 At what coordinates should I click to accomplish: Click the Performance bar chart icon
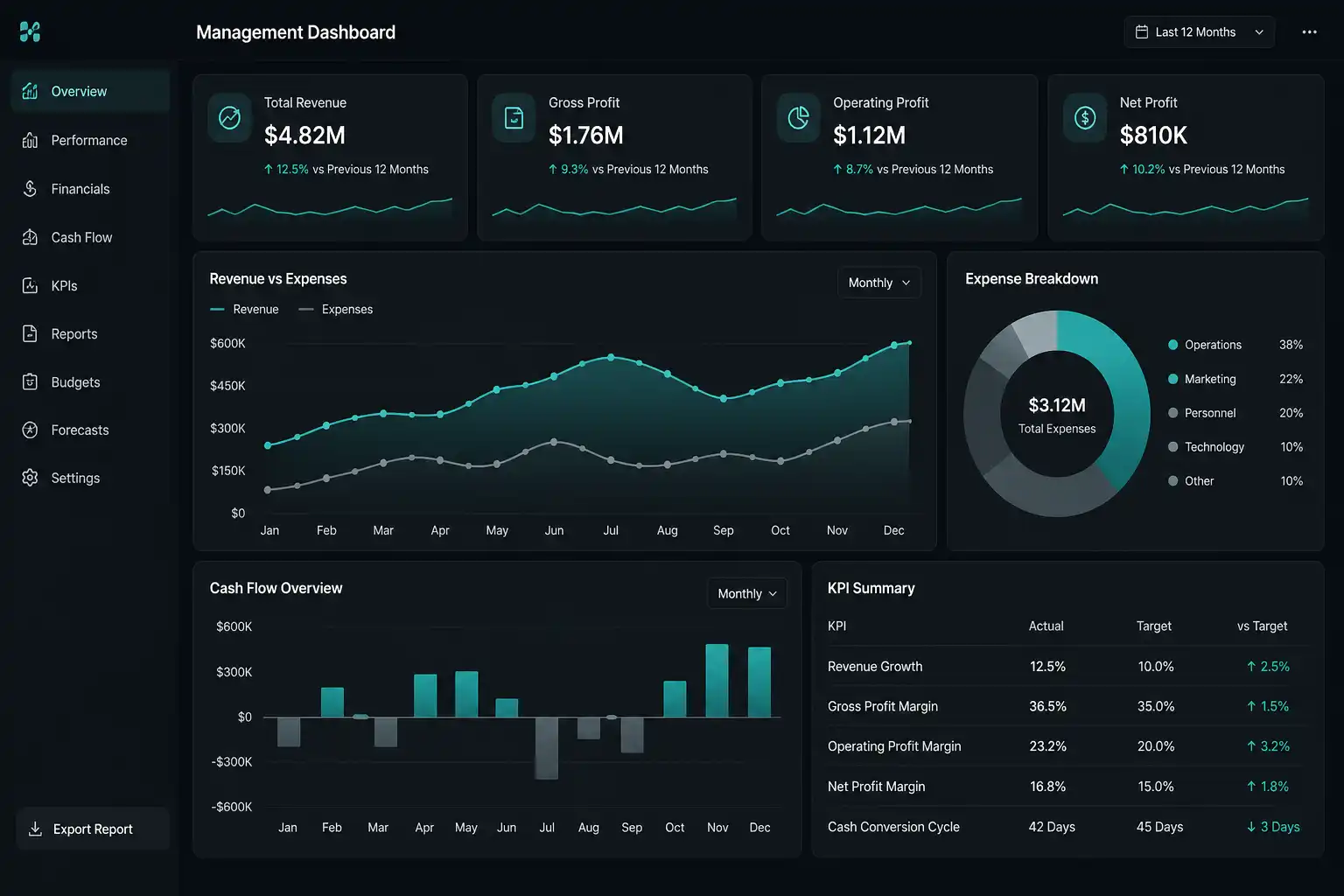(x=30, y=140)
